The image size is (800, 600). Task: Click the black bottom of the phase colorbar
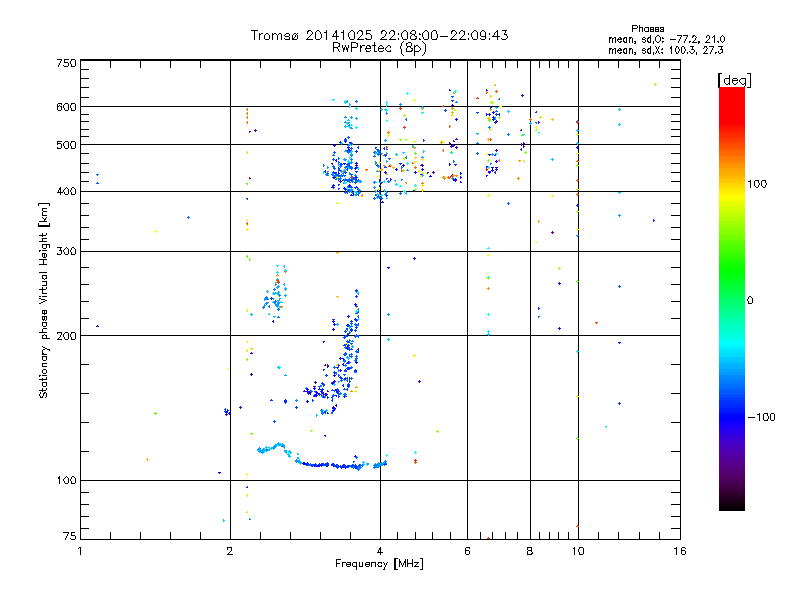click(732, 504)
